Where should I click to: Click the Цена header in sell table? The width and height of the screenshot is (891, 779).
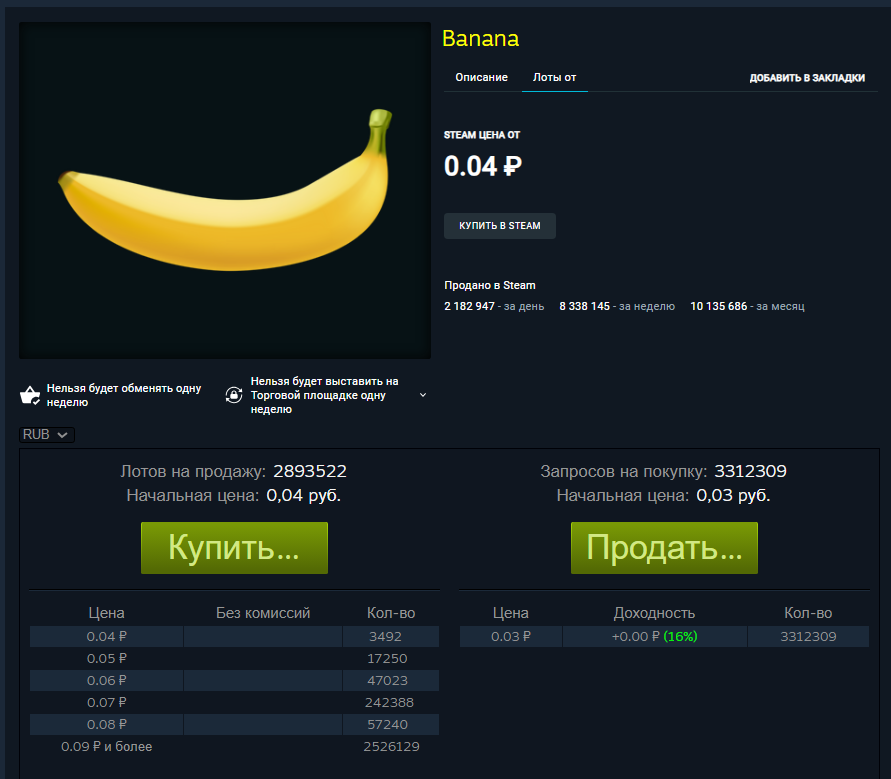[106, 613]
